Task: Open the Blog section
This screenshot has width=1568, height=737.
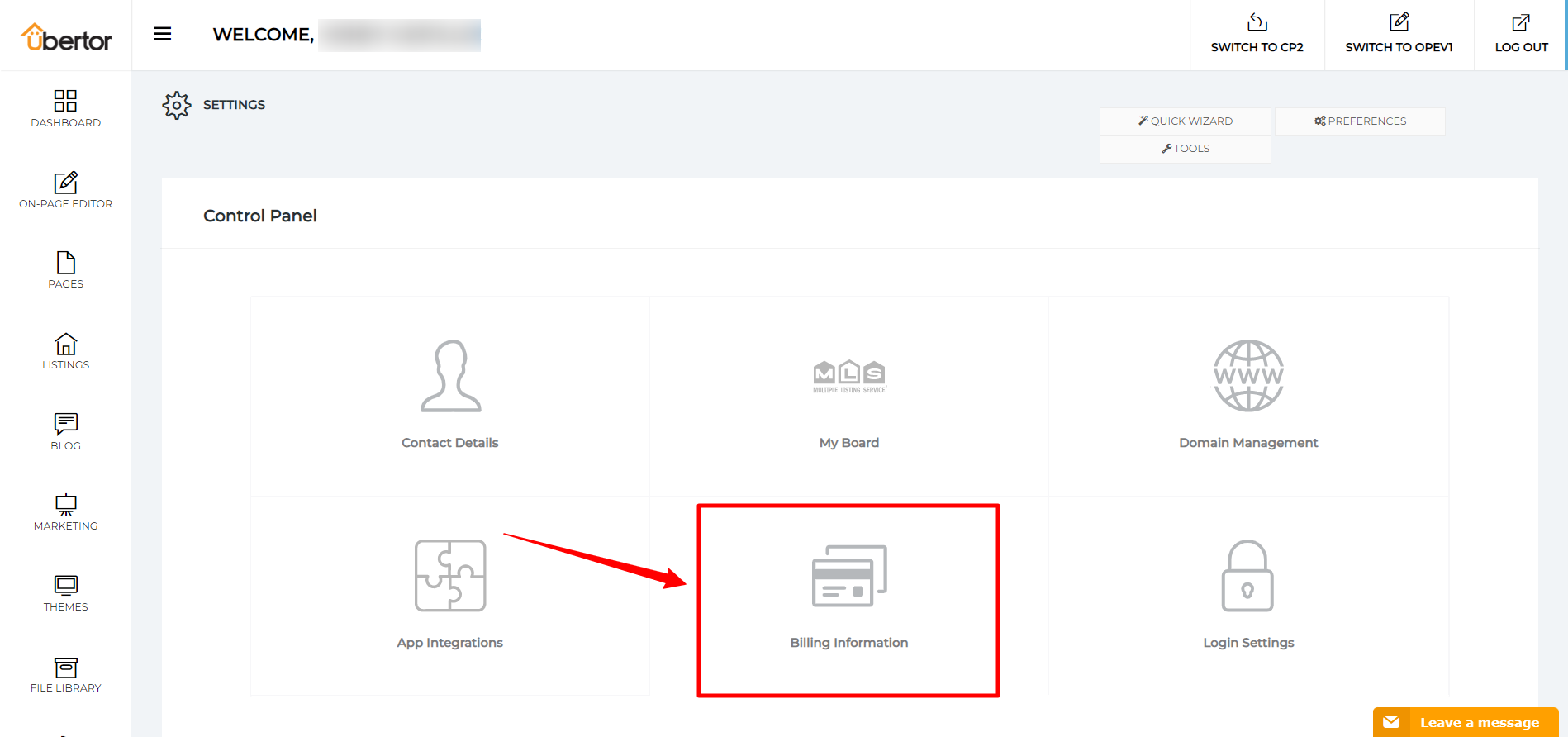Action: point(65,432)
